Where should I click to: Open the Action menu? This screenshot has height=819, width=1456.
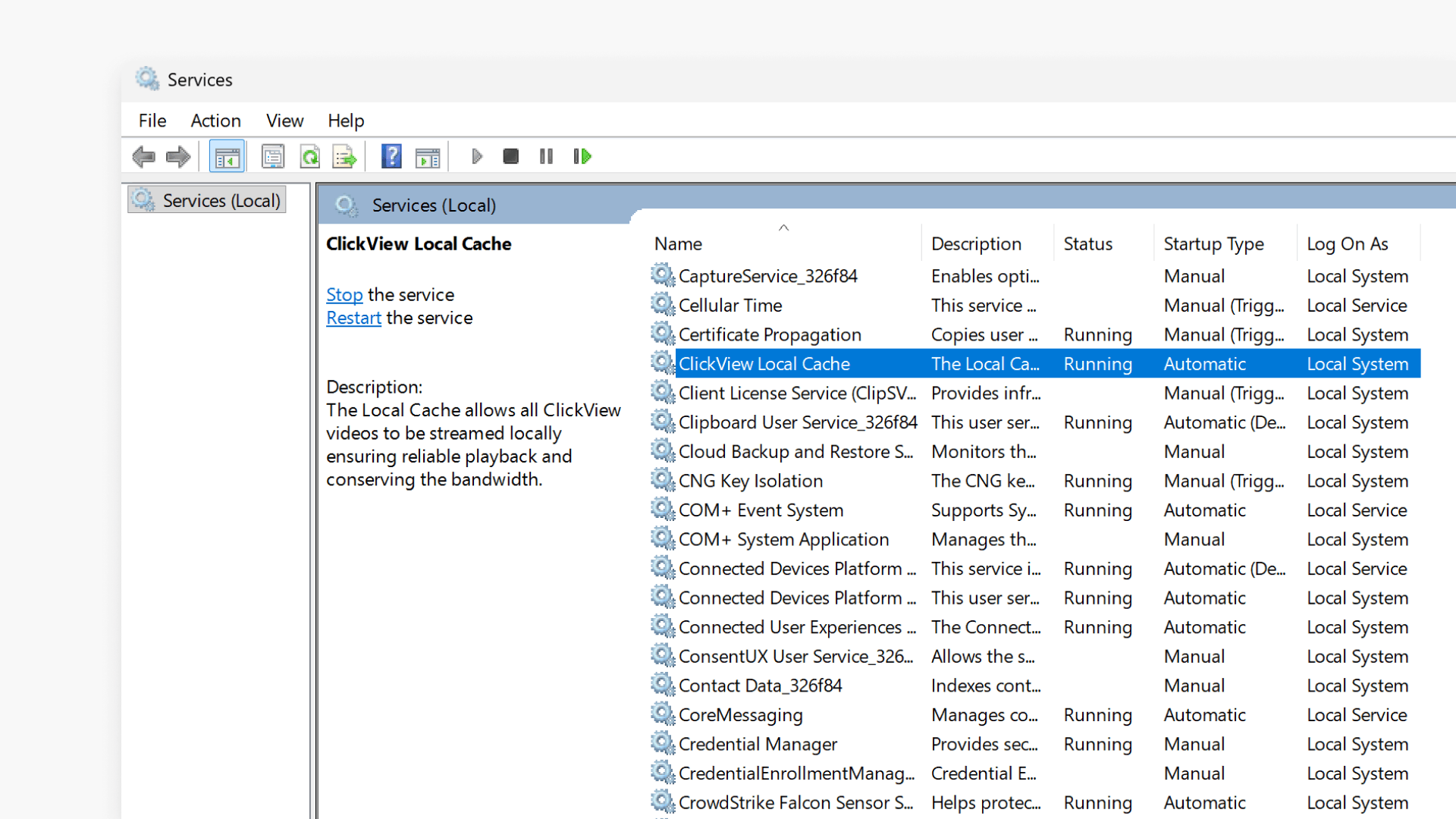pos(215,121)
